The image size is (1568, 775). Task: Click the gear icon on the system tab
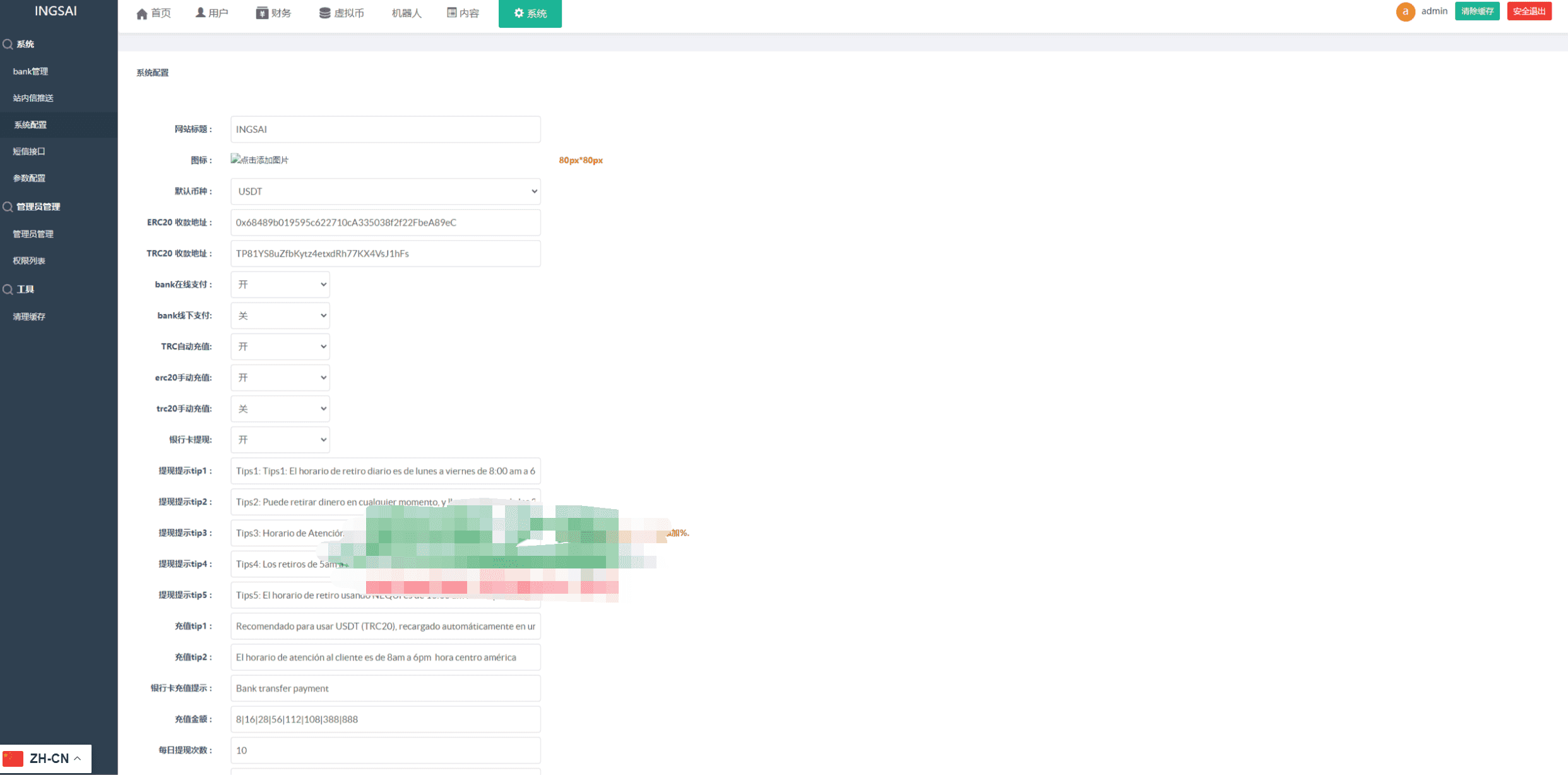pyautogui.click(x=519, y=13)
